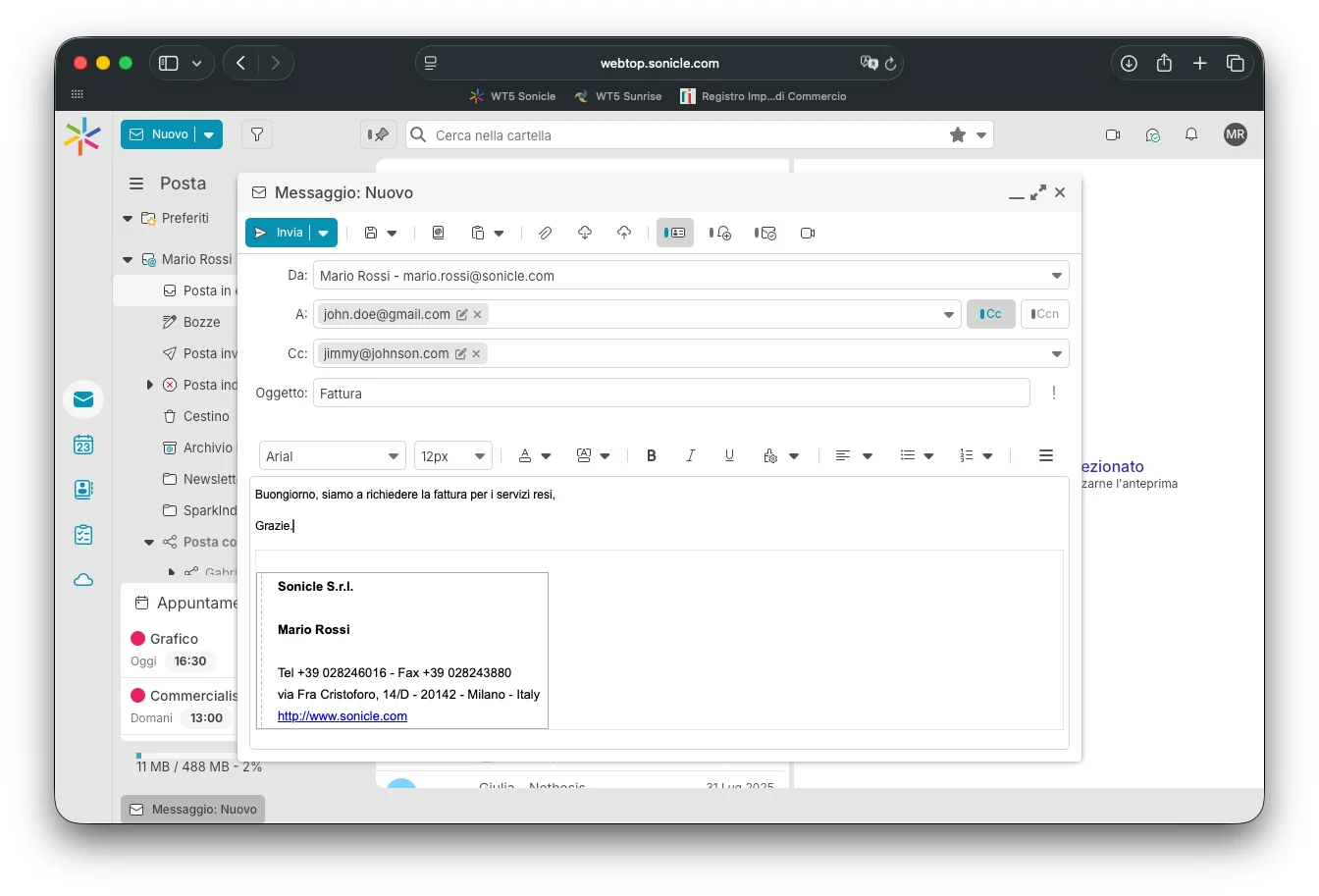Enable the Ccn recipient field

coord(1044,314)
